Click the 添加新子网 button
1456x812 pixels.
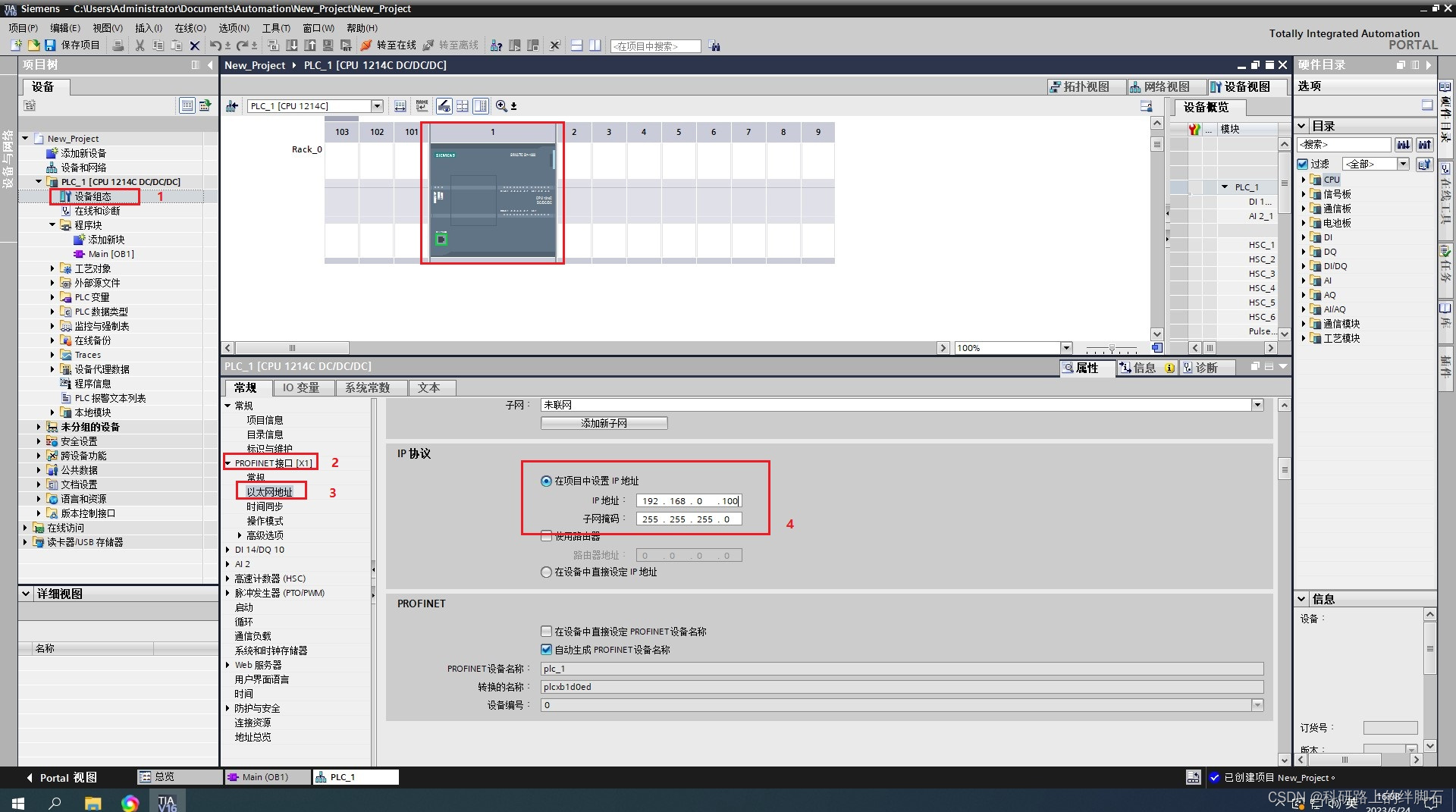(x=604, y=423)
